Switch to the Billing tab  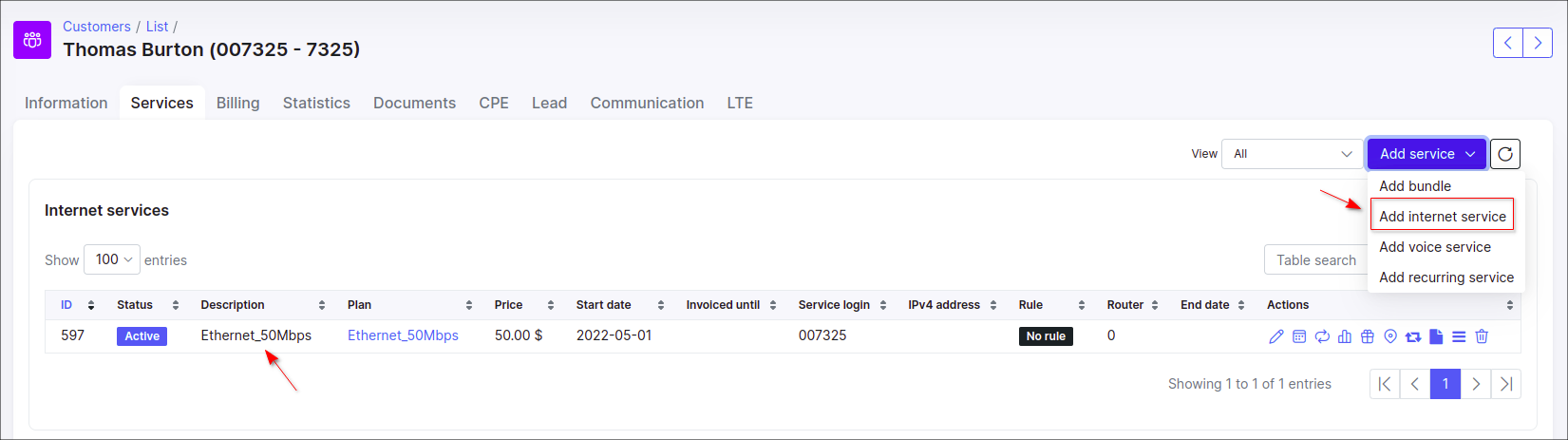(x=237, y=103)
